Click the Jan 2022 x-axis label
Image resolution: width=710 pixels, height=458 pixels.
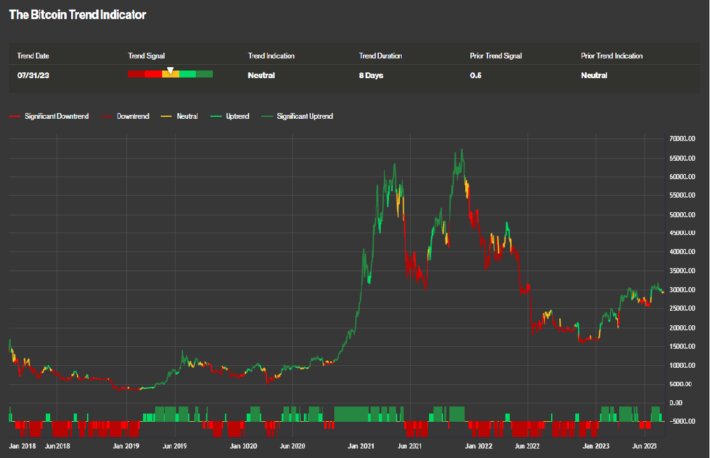[x=479, y=446]
